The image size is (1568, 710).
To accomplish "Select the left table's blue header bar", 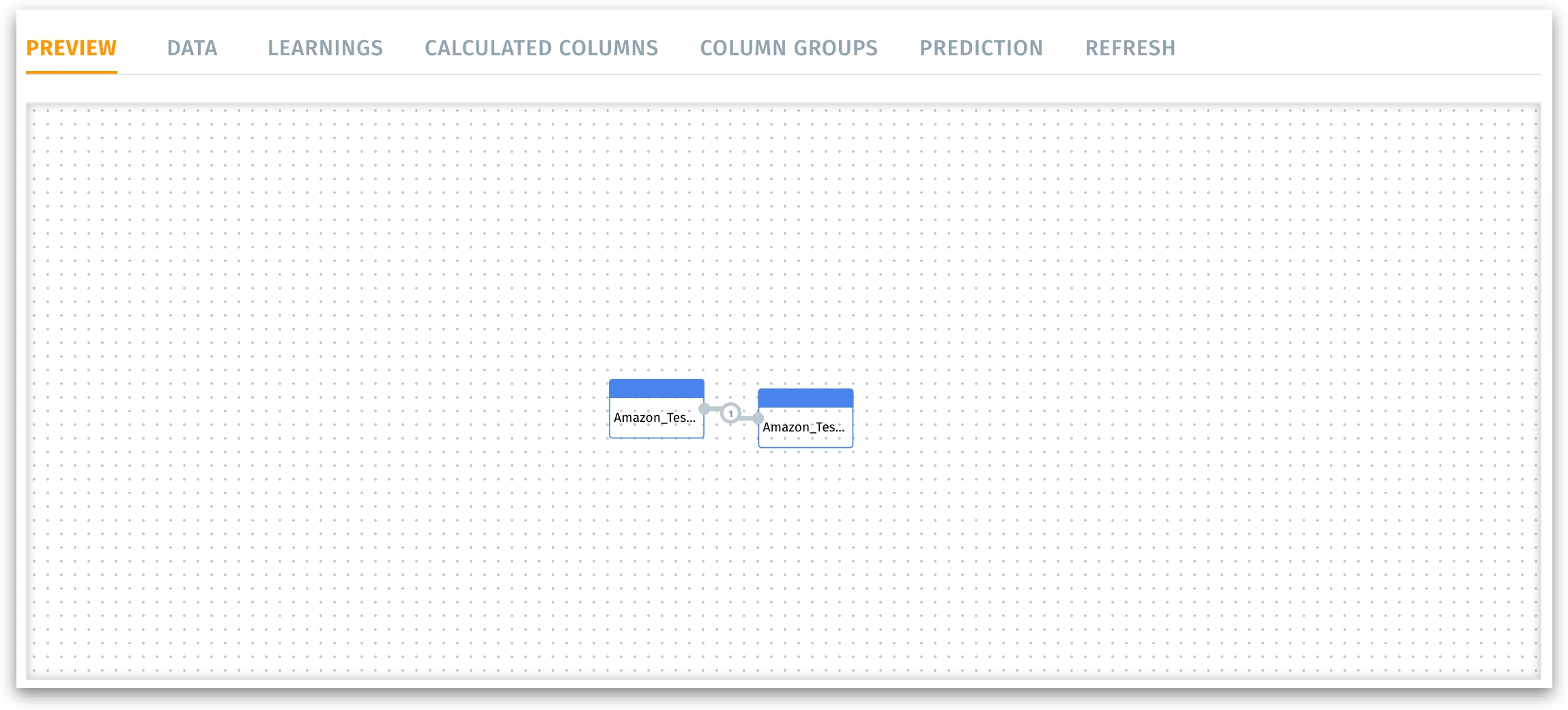I will tap(656, 388).
